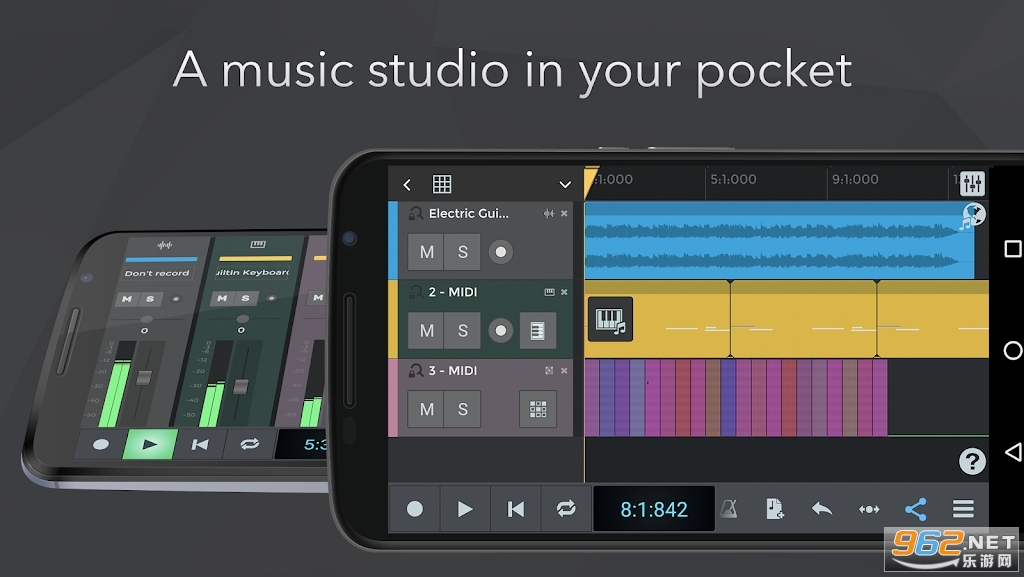
Task: Click the Electric Guitar waveform type icon
Action: pos(549,213)
